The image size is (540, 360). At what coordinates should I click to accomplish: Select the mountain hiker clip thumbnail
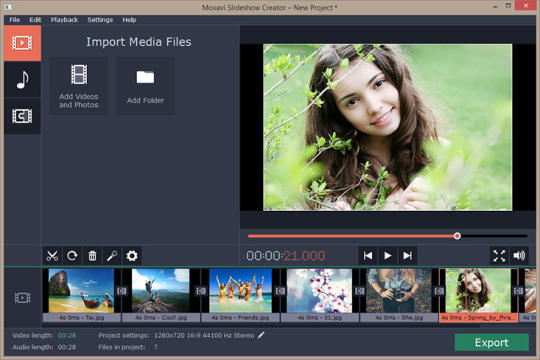tap(160, 291)
